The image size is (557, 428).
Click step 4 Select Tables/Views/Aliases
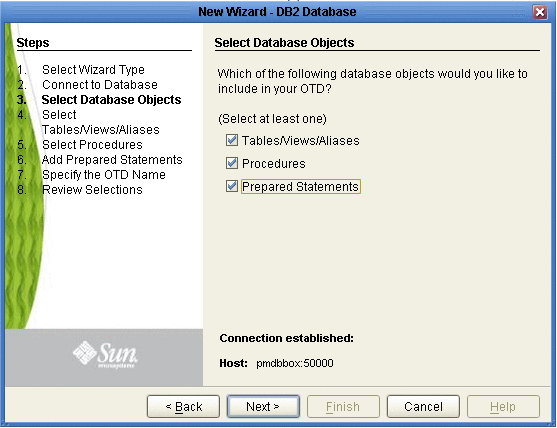[x=101, y=122]
